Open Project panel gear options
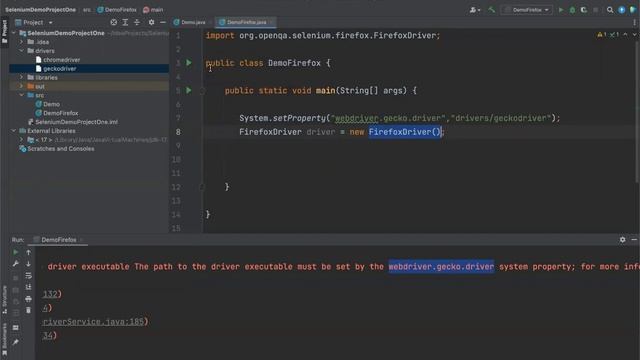Image resolution: width=640 pixels, height=360 pixels. point(151,22)
